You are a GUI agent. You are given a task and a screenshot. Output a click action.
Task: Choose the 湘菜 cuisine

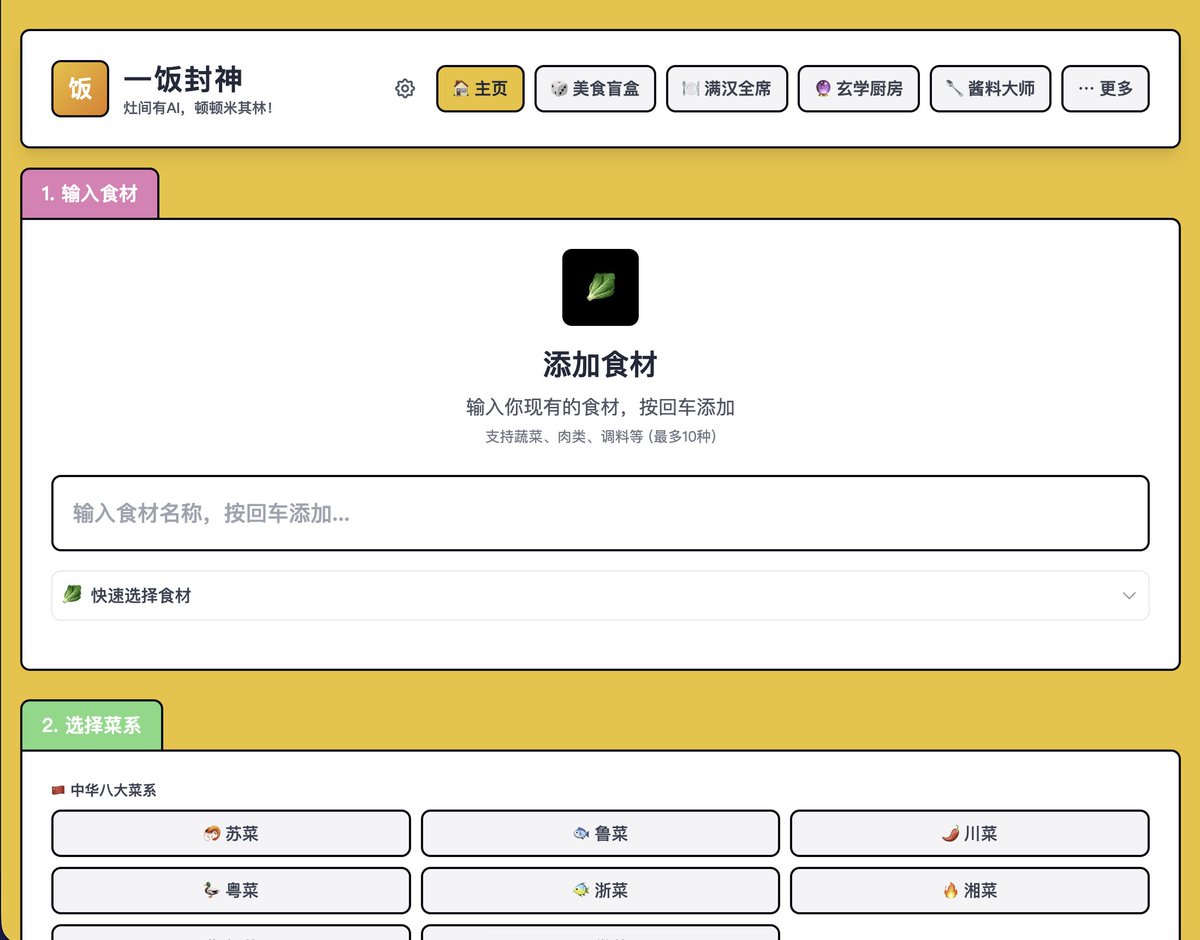[x=969, y=890]
